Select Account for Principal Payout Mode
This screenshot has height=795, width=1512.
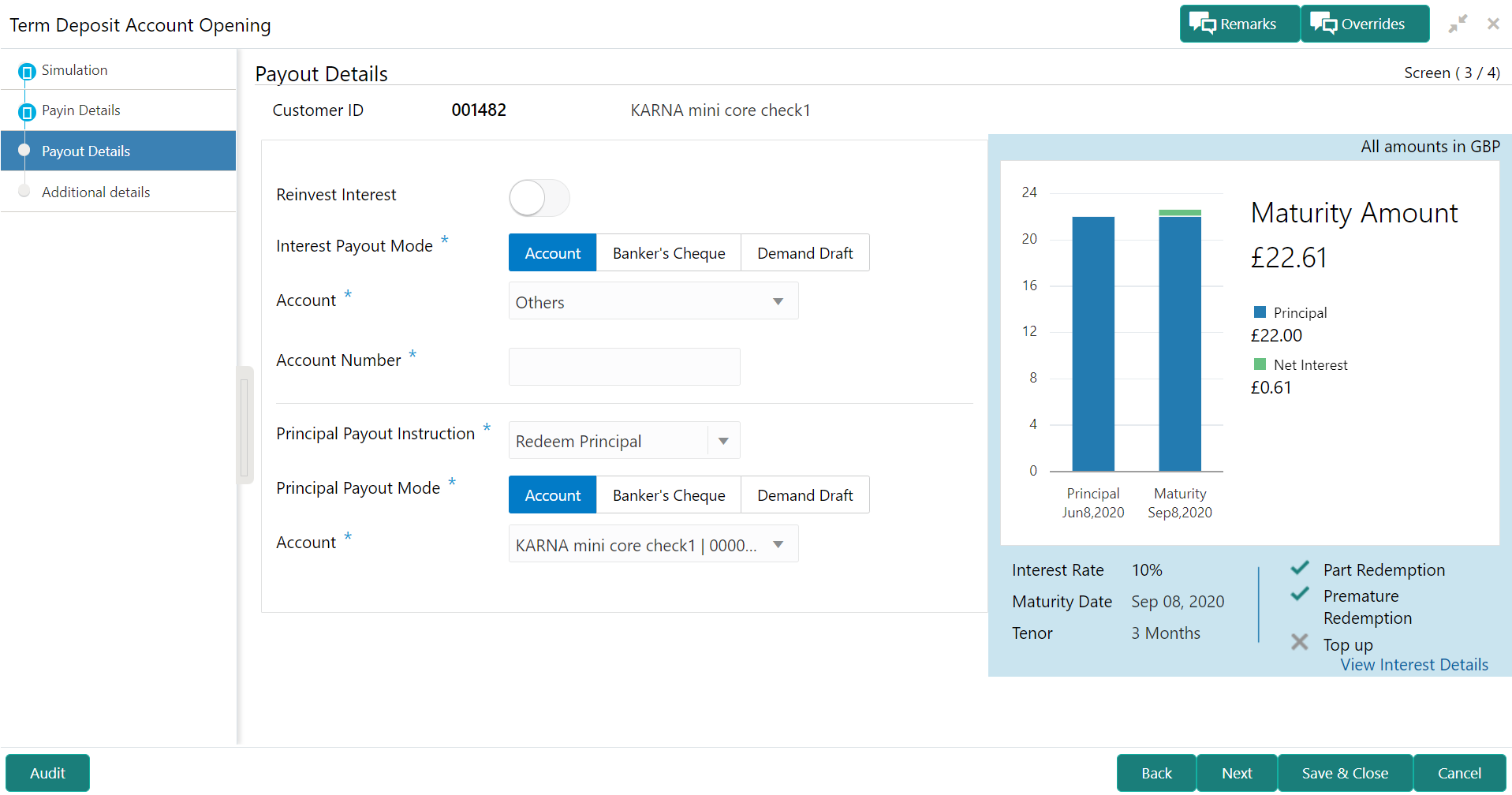[552, 495]
